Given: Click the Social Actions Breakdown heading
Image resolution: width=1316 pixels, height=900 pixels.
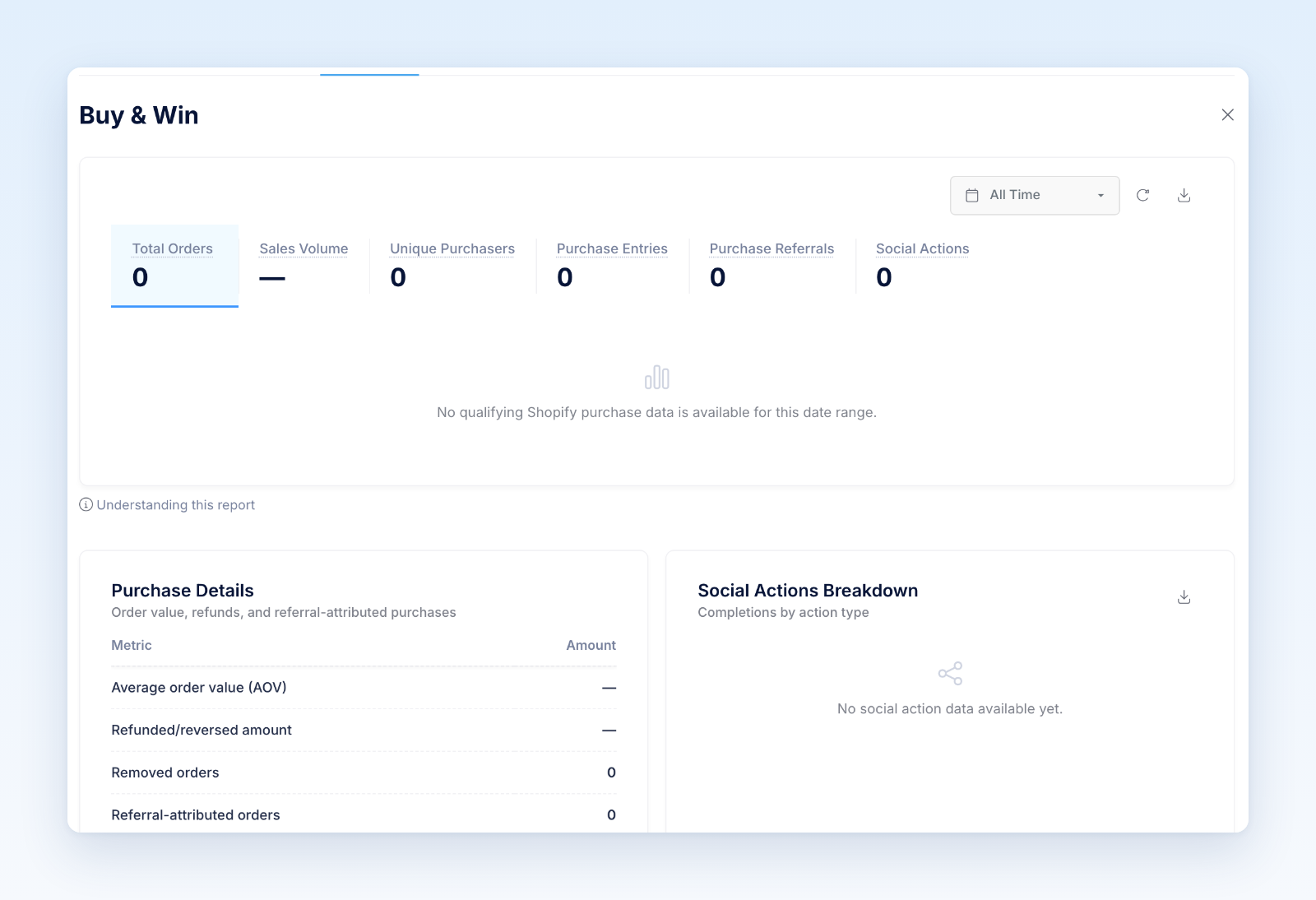Looking at the screenshot, I should (x=808, y=591).
